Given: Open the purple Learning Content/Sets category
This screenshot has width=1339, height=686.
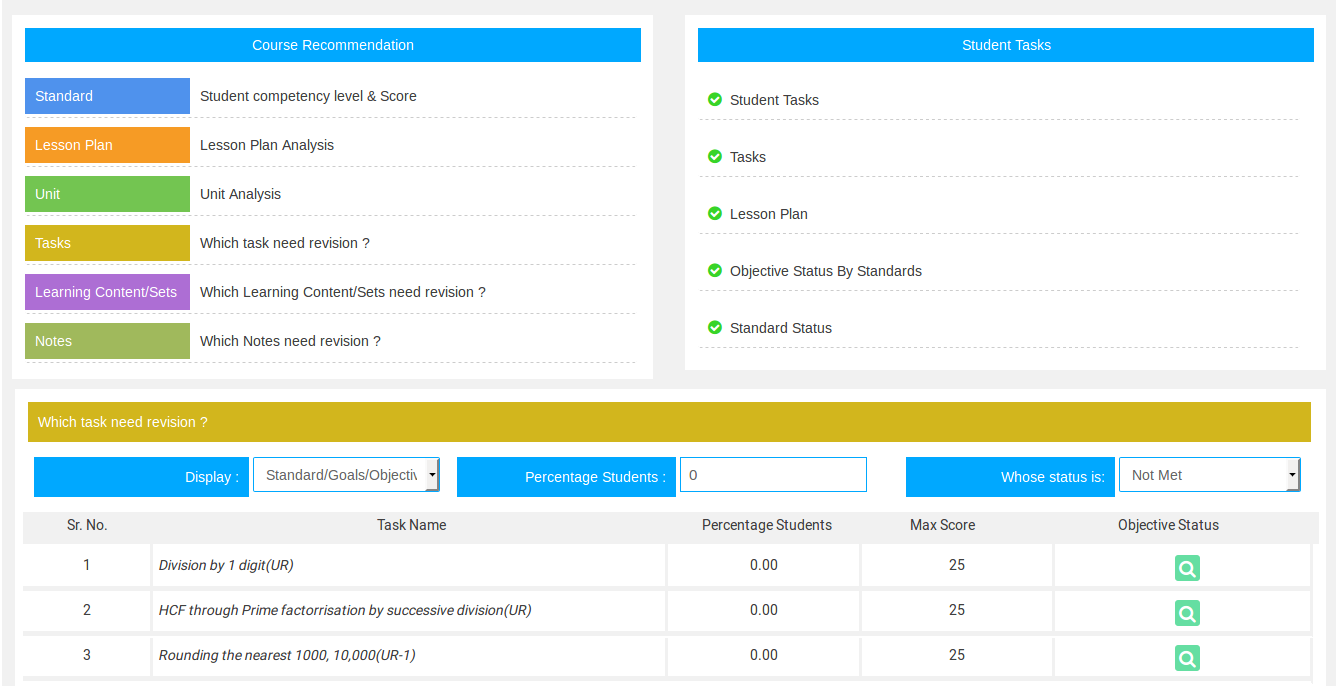Looking at the screenshot, I should [107, 292].
